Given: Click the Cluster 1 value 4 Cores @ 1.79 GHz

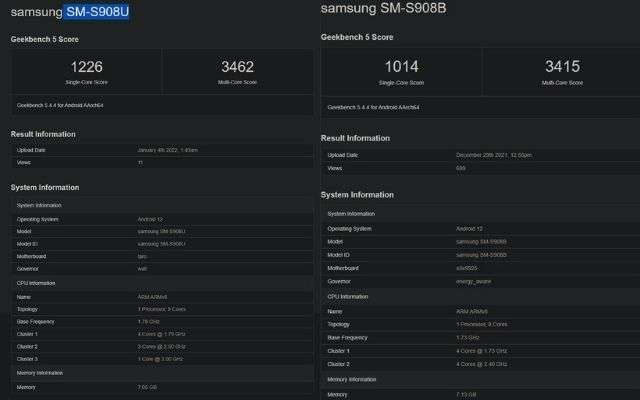Looking at the screenshot, I should [x=161, y=334].
